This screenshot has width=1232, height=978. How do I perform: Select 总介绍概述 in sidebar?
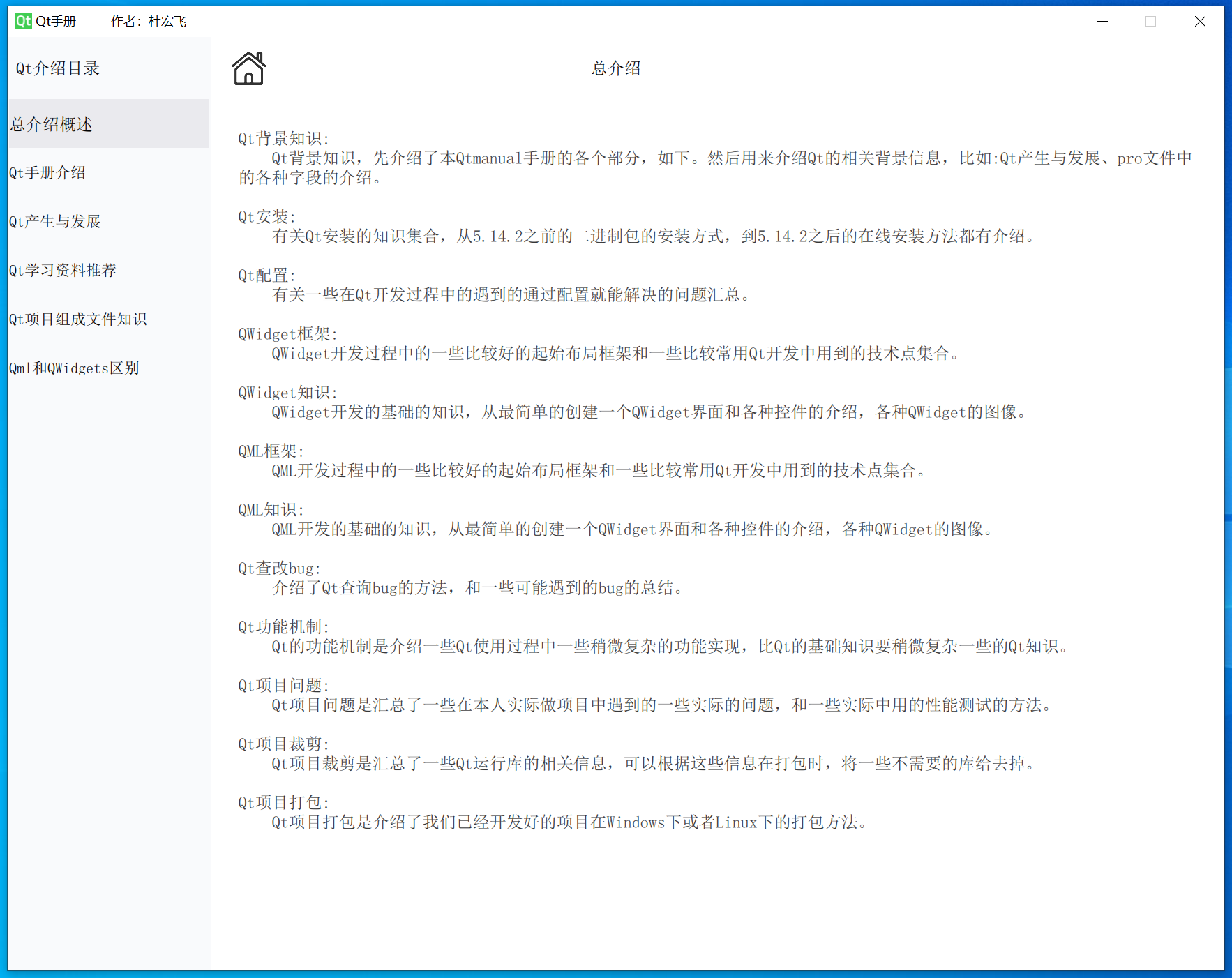[x=108, y=124]
